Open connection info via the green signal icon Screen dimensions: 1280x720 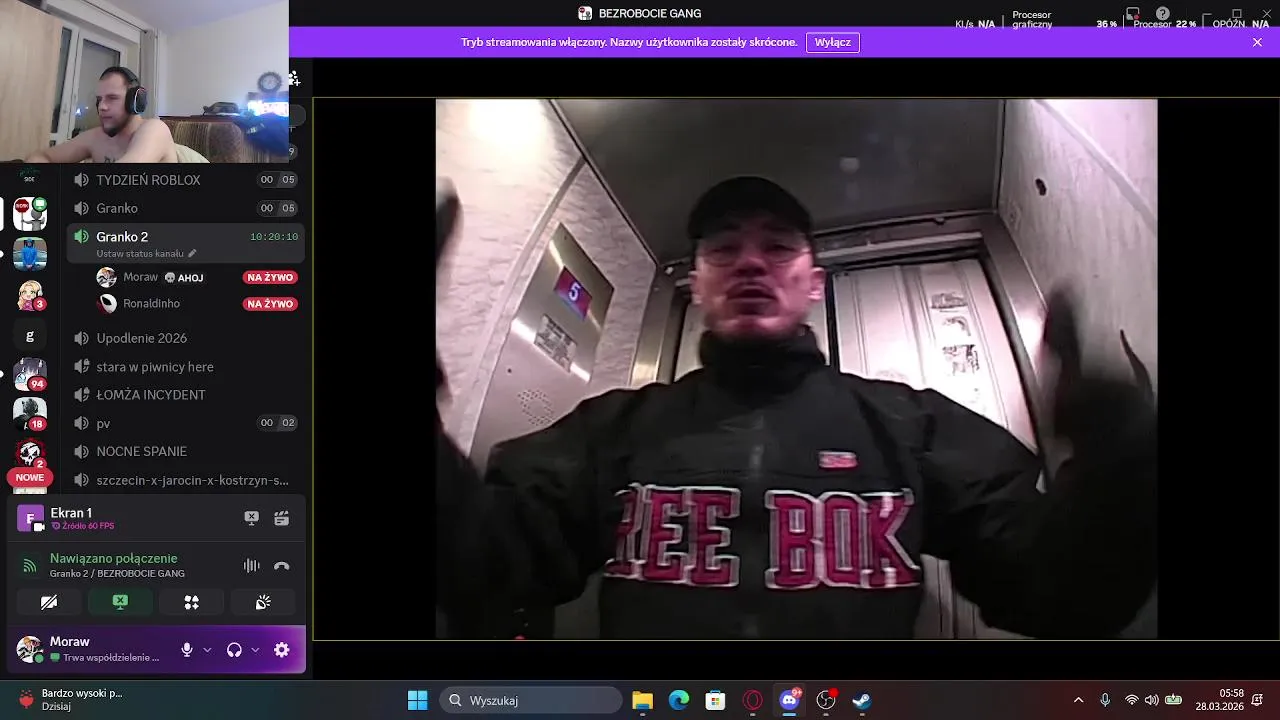coord(30,566)
